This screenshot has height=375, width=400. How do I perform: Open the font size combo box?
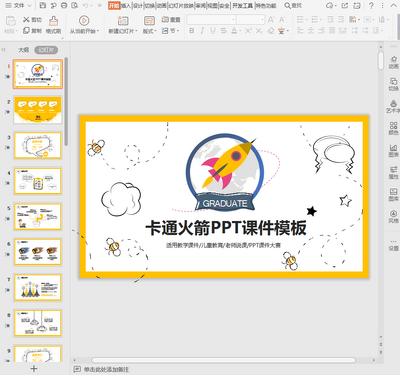pos(250,20)
